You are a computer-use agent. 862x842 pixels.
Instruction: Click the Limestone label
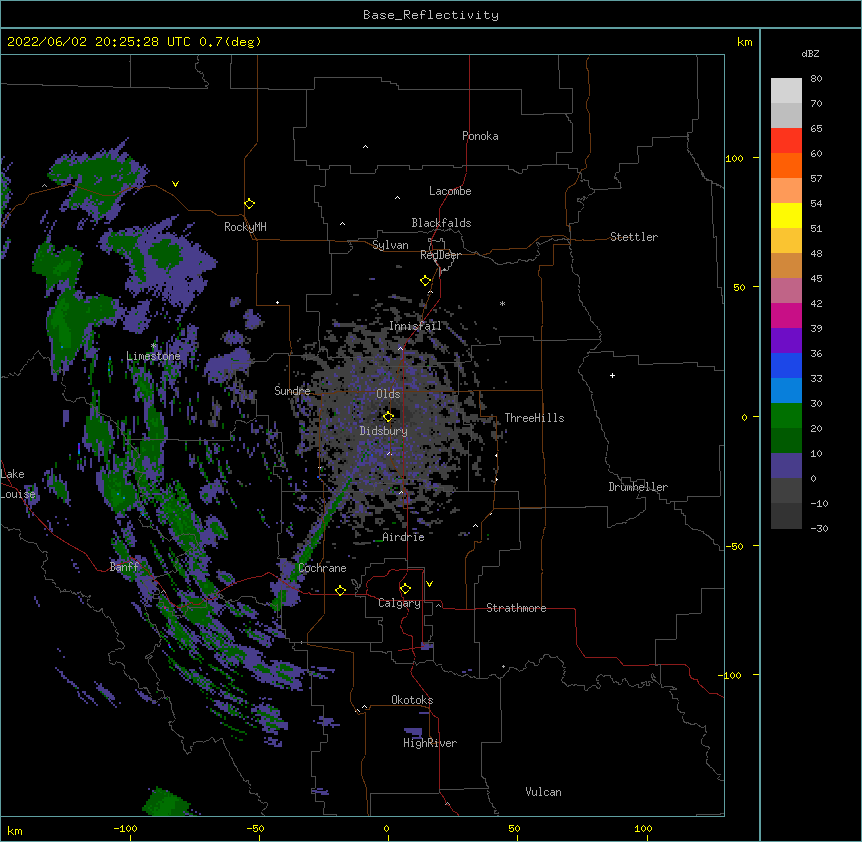click(x=153, y=356)
